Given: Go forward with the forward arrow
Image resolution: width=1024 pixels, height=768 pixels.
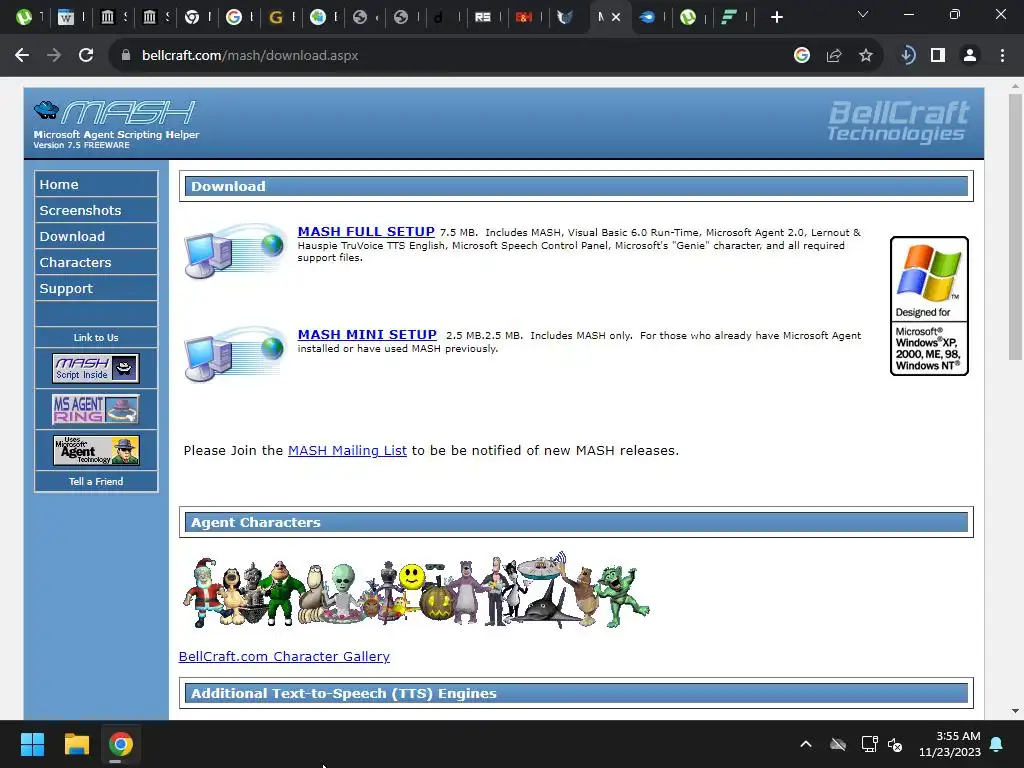Looking at the screenshot, I should [x=54, y=56].
